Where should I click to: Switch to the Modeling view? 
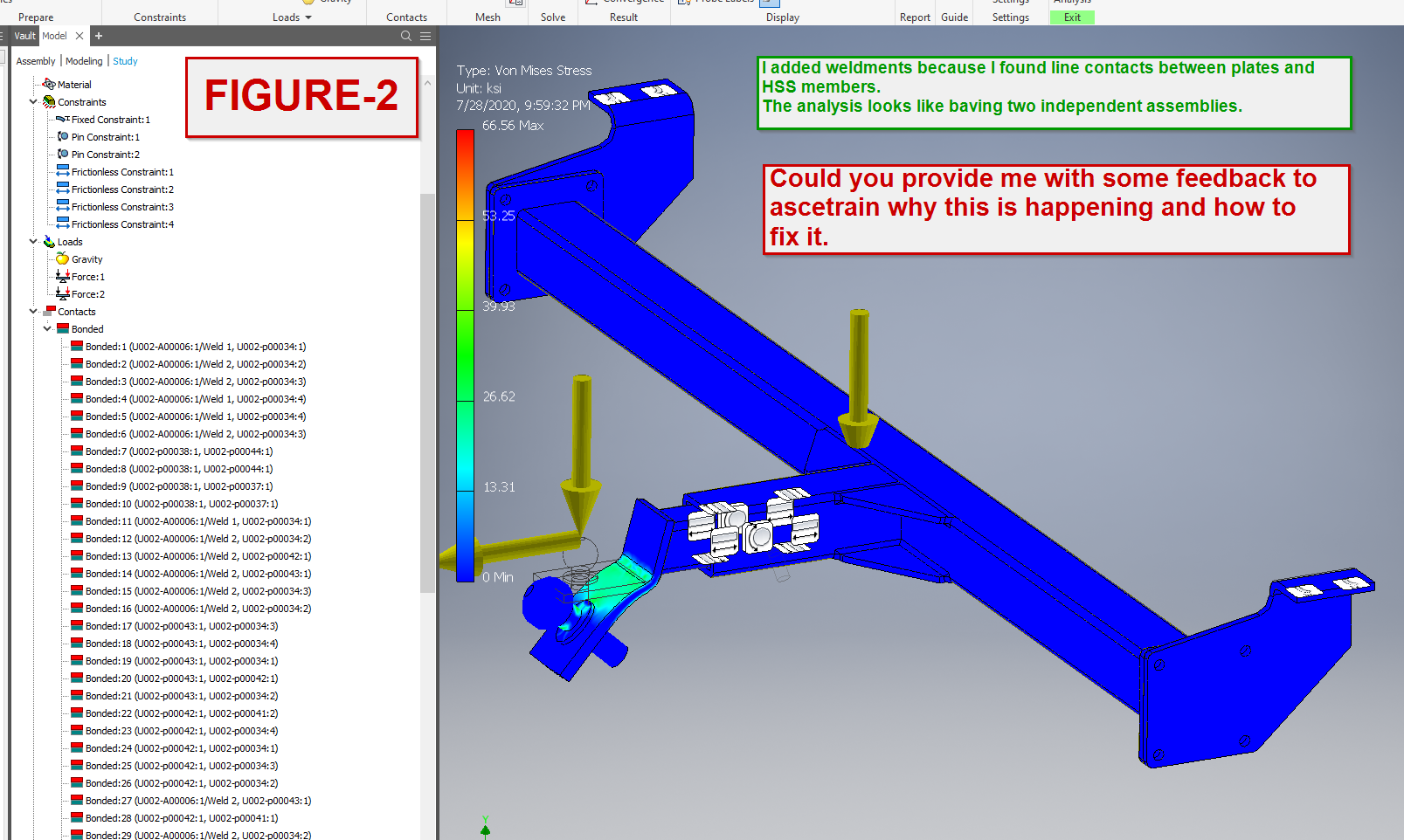tap(84, 61)
